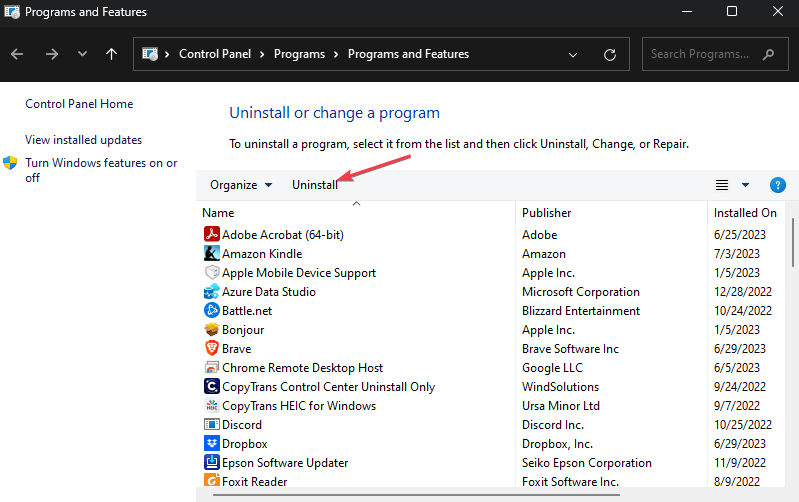Go up one level with up arrow
This screenshot has height=502, width=799.
point(111,54)
